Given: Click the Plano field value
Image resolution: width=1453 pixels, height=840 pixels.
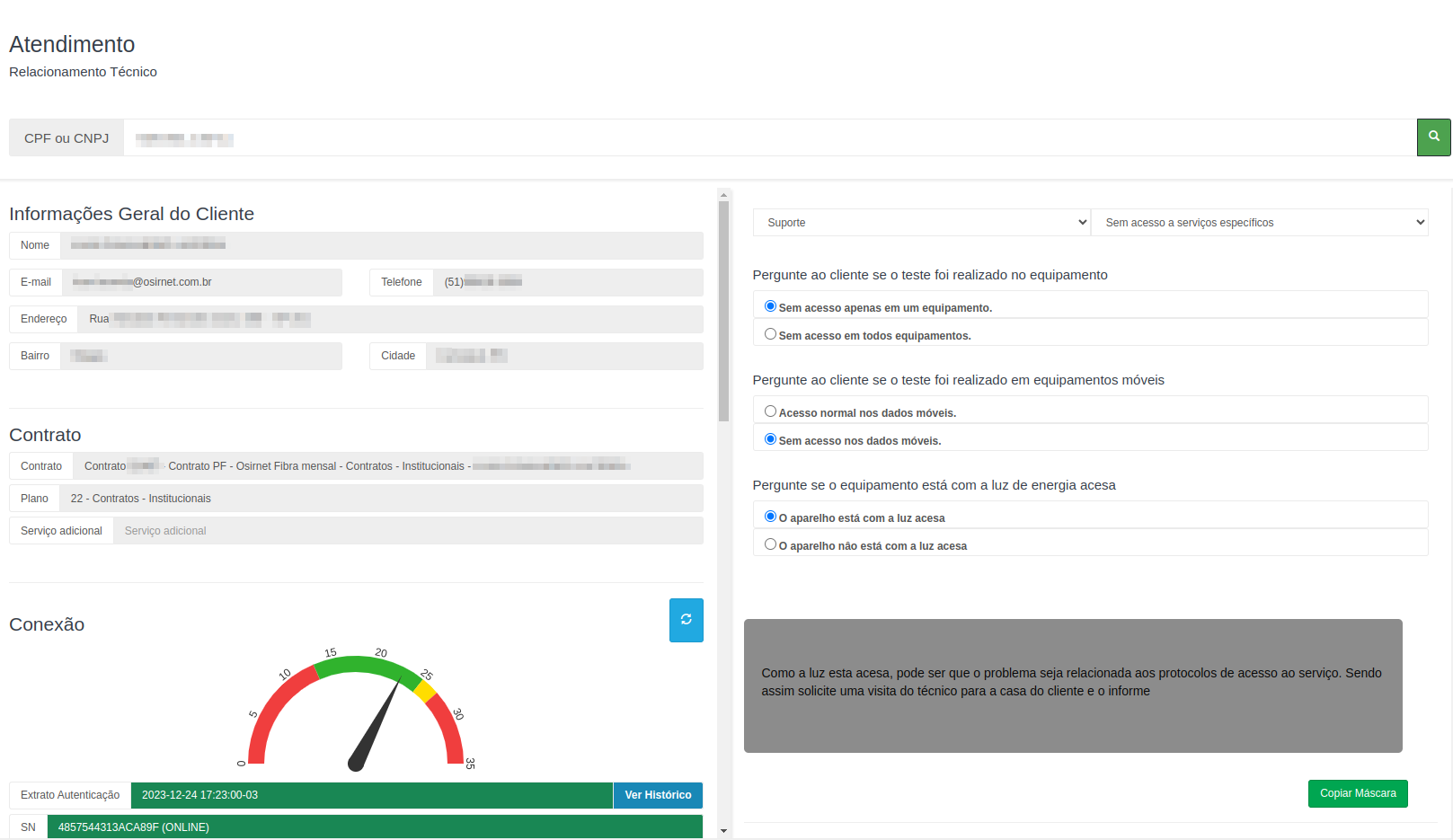Looking at the screenshot, I should click(381, 499).
